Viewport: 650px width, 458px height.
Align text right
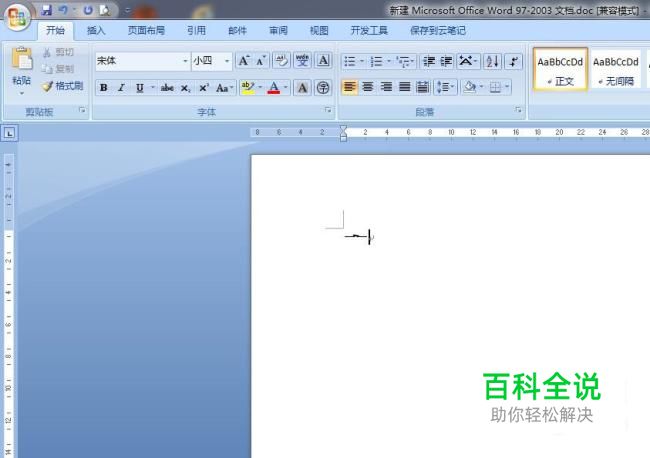coord(386,87)
